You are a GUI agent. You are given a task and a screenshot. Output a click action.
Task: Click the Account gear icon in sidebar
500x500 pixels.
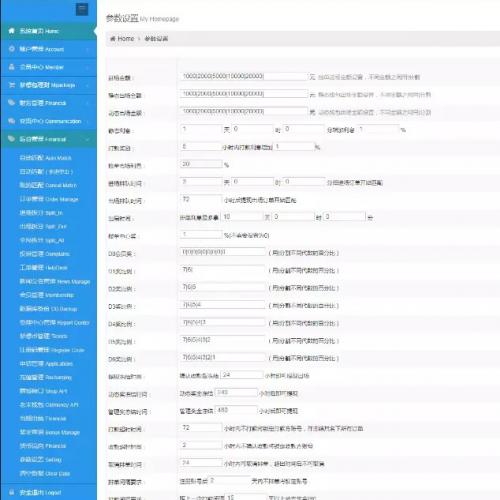point(12,49)
